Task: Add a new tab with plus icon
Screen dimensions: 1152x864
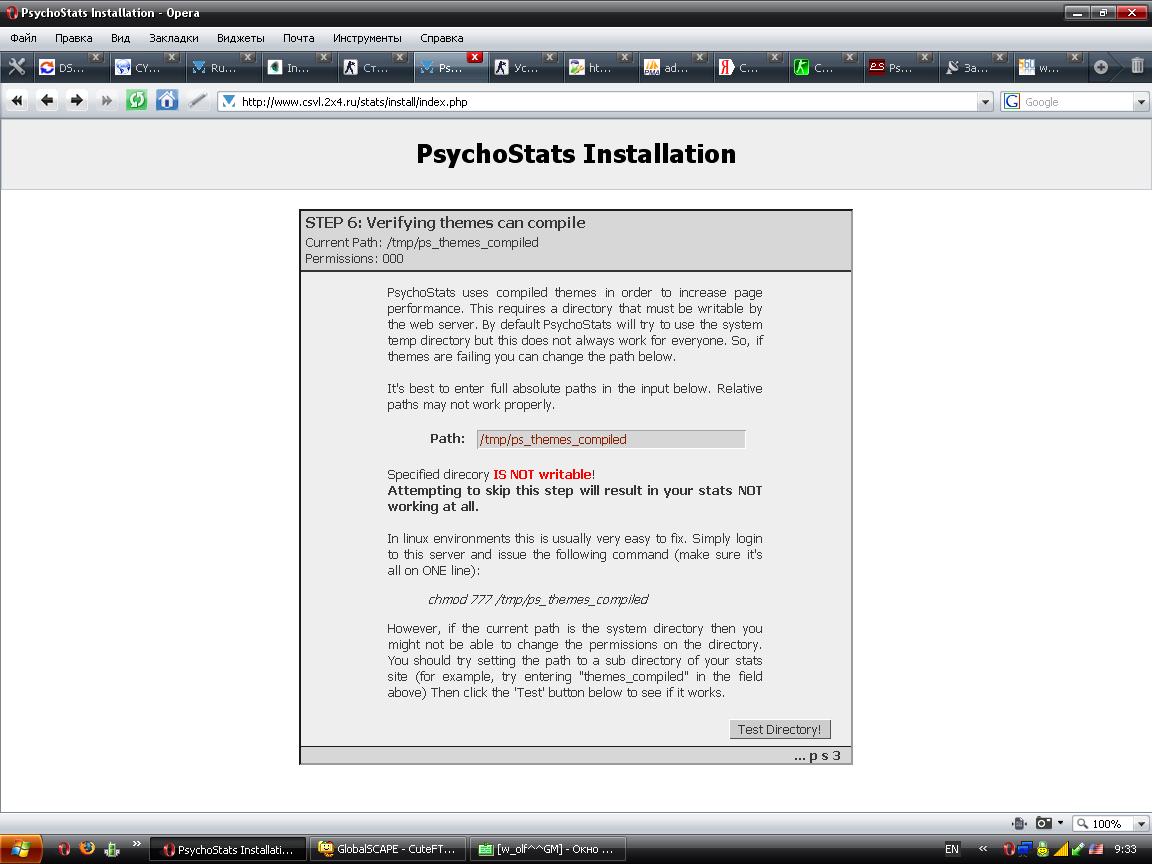Action: pos(1101,67)
